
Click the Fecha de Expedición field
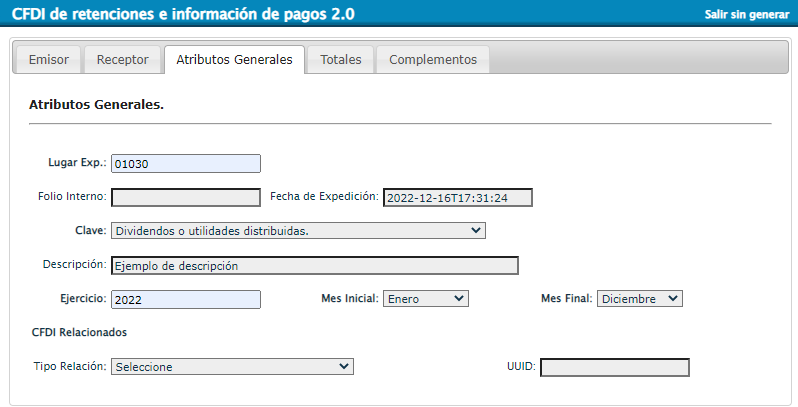tap(458, 197)
